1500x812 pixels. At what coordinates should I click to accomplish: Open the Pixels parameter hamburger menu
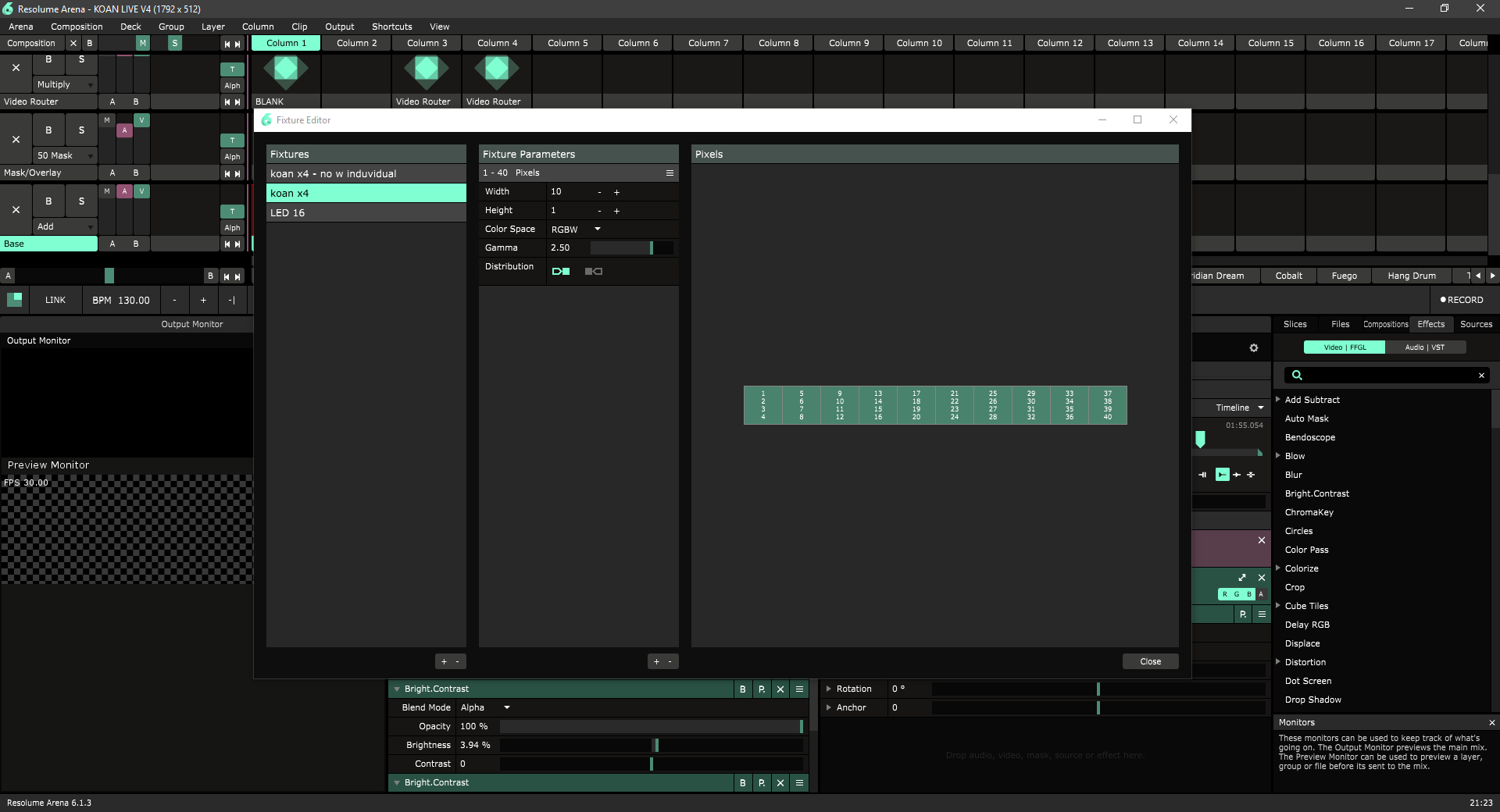[670, 173]
